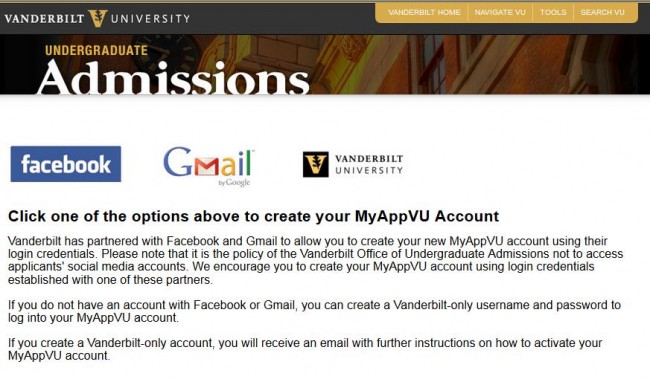
Task: Click the Facebook logo to sign up
Action: (66, 164)
